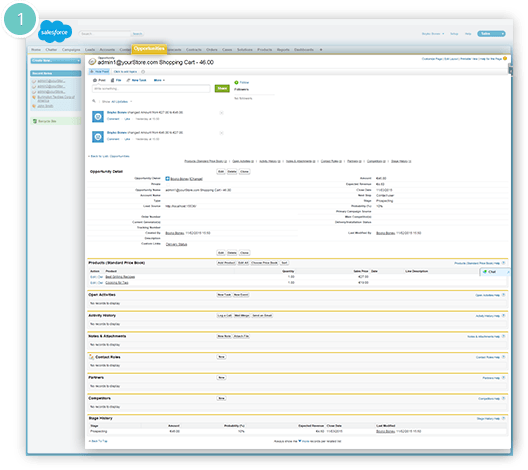Click the show more records arrow at bottom
The image size is (528, 470).
pyautogui.click(x=300, y=441)
